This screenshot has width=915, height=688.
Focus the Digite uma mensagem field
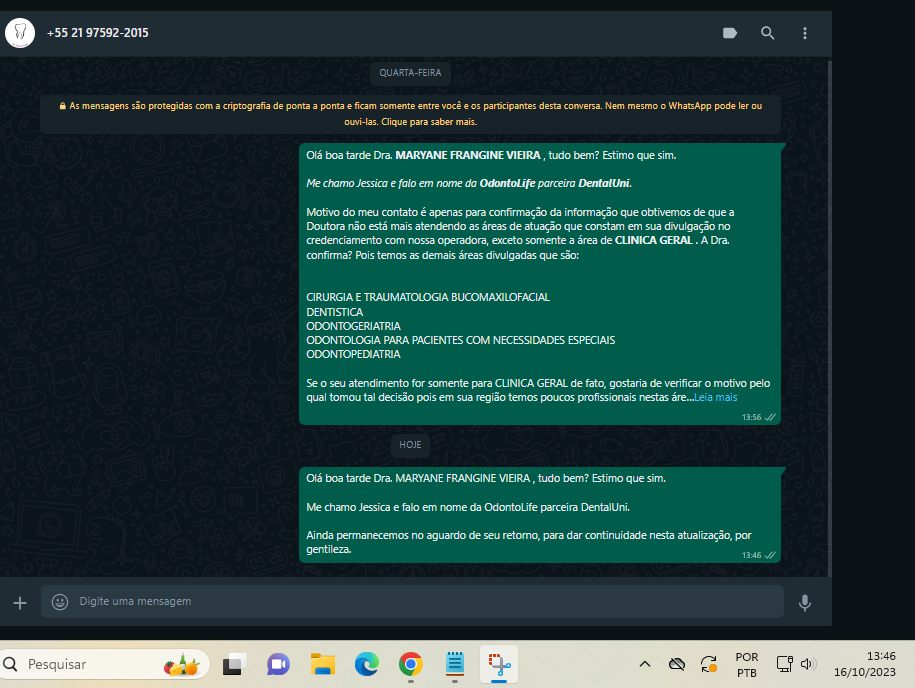pos(412,602)
